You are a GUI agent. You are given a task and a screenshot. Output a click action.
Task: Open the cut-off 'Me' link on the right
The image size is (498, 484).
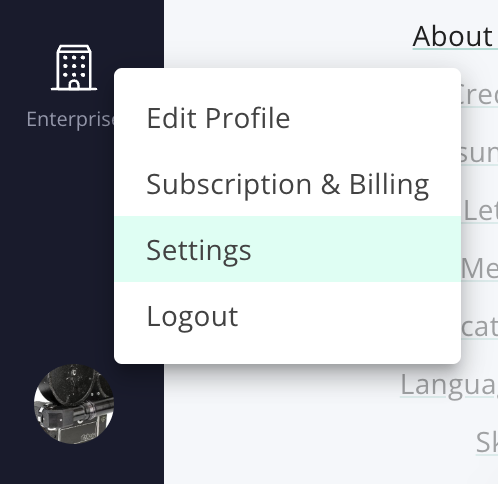479,269
